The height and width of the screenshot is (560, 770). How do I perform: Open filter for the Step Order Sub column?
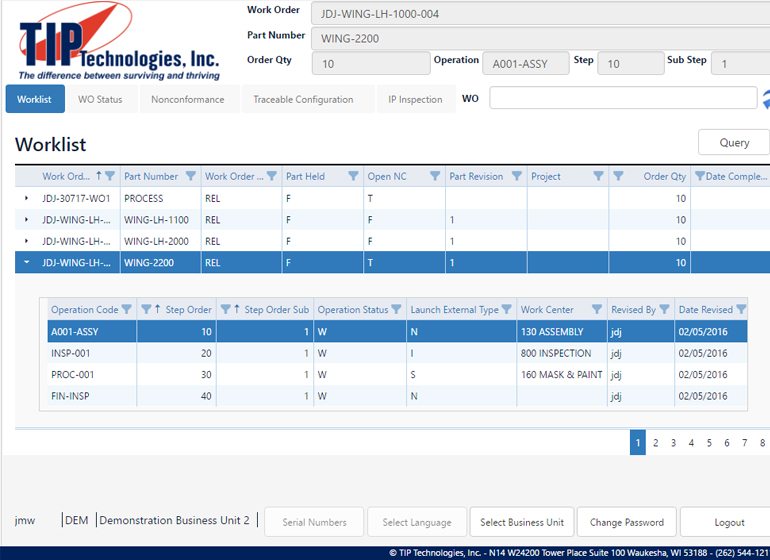pos(225,309)
